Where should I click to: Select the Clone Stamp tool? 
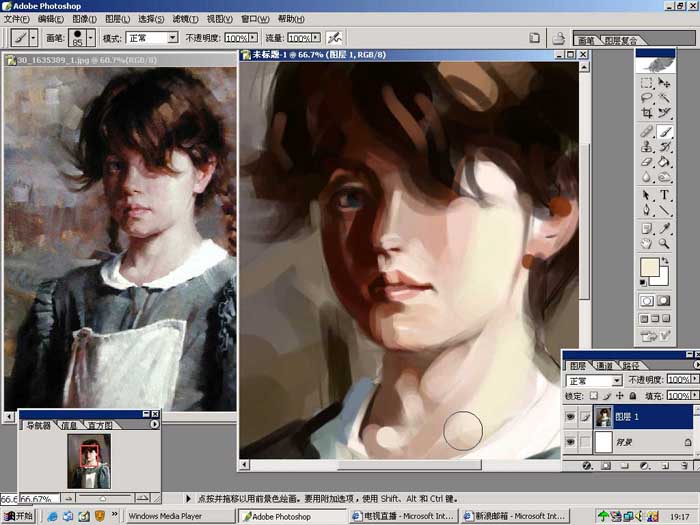[646, 146]
